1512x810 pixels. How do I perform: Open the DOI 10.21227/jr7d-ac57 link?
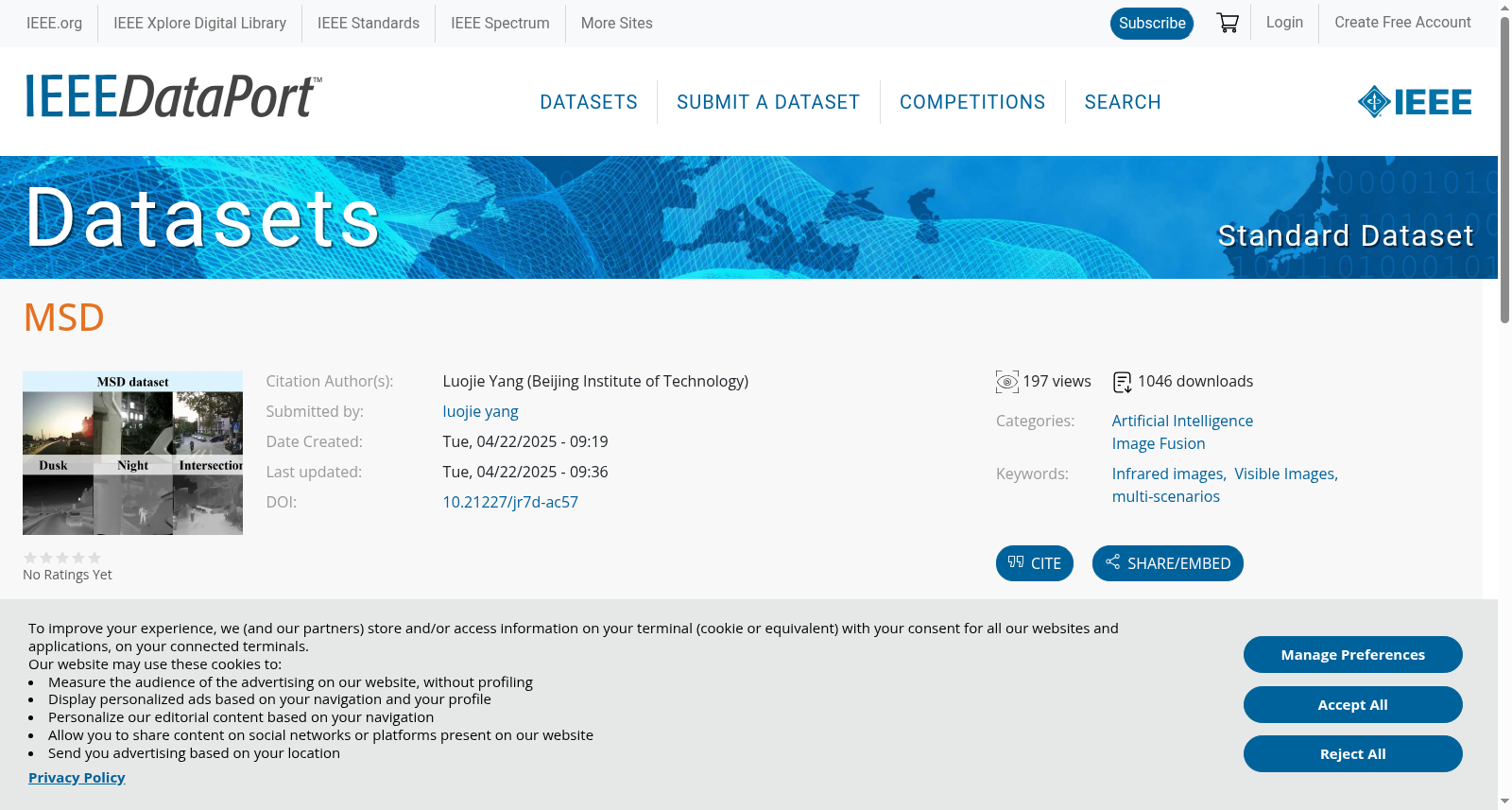coord(510,502)
